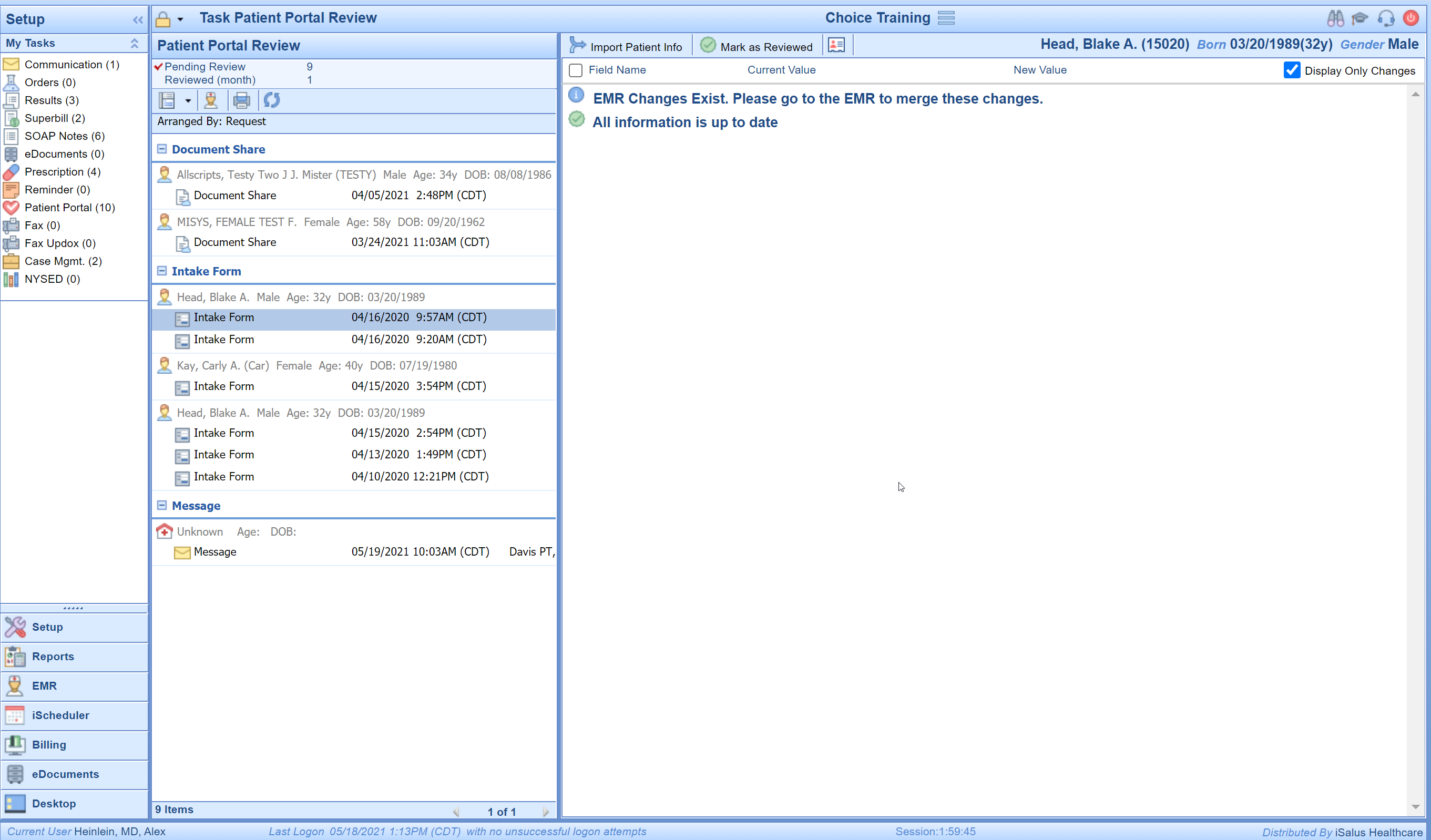This screenshot has width=1431, height=840.
Task: Collapse the Document Share group
Action: tap(162, 149)
